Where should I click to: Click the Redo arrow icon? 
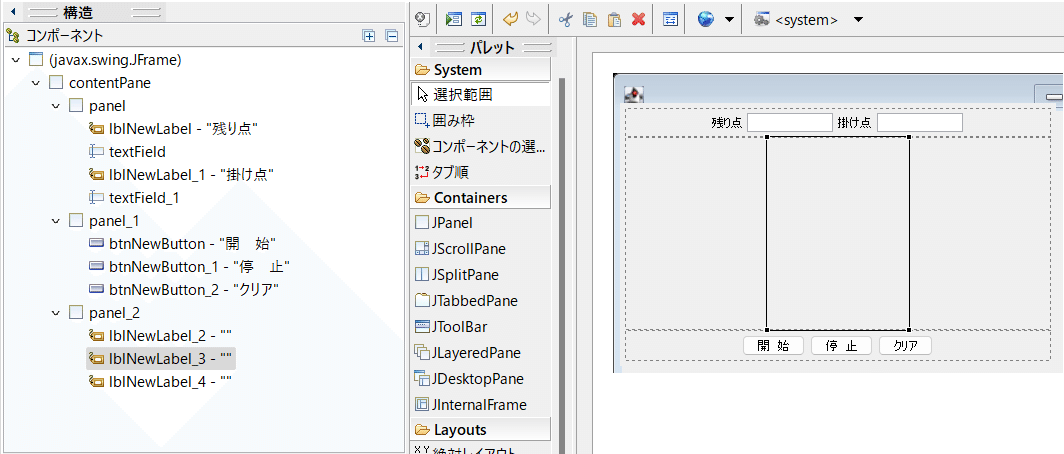(533, 20)
